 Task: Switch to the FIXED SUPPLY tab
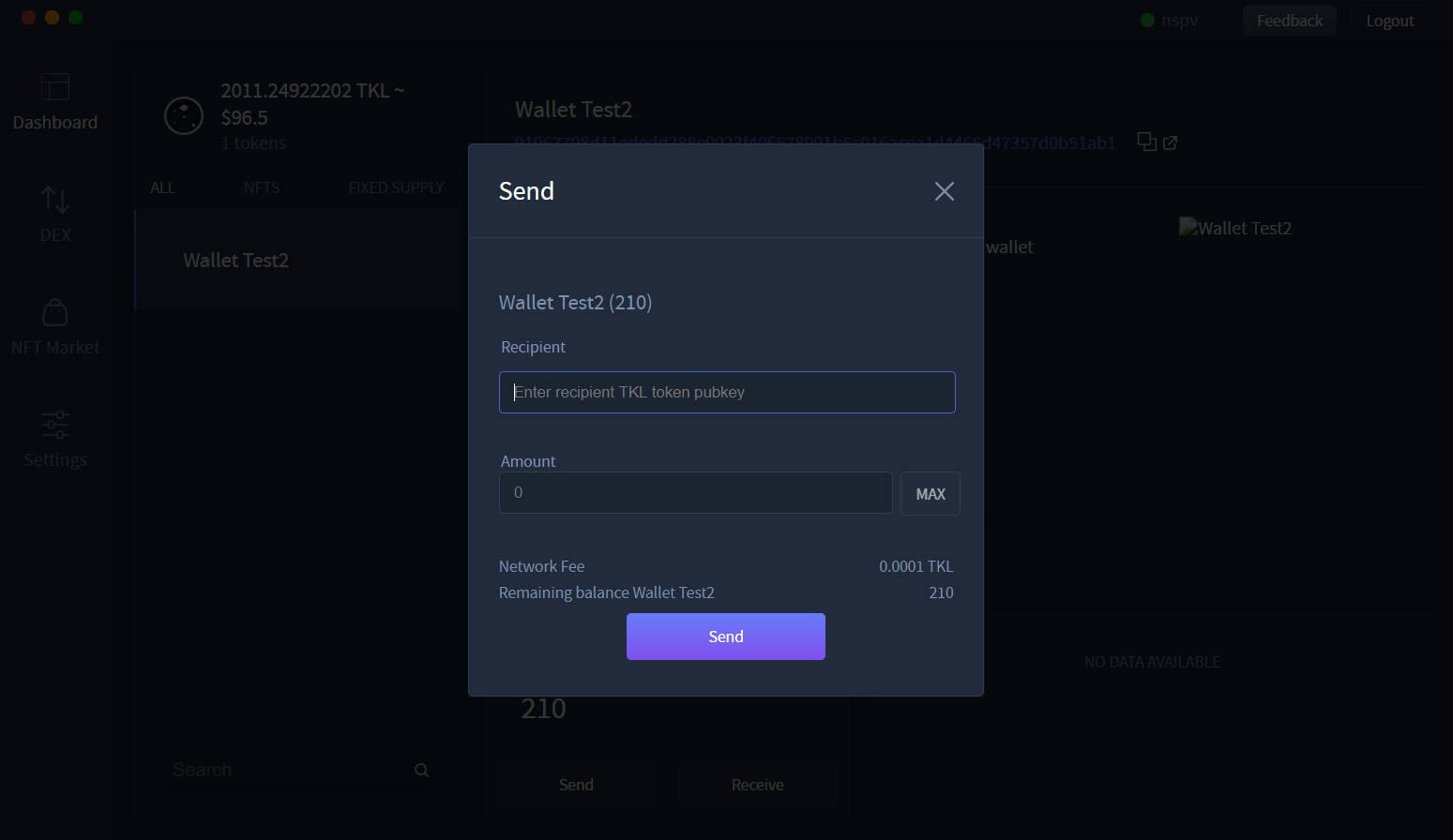(396, 187)
